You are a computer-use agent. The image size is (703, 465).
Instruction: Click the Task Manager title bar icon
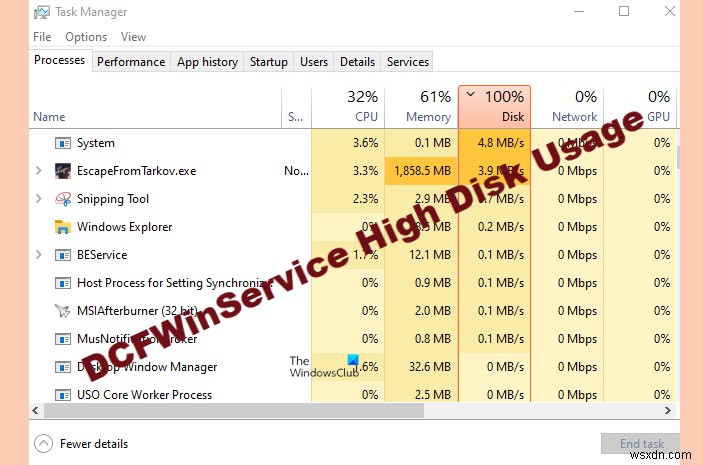click(x=42, y=12)
